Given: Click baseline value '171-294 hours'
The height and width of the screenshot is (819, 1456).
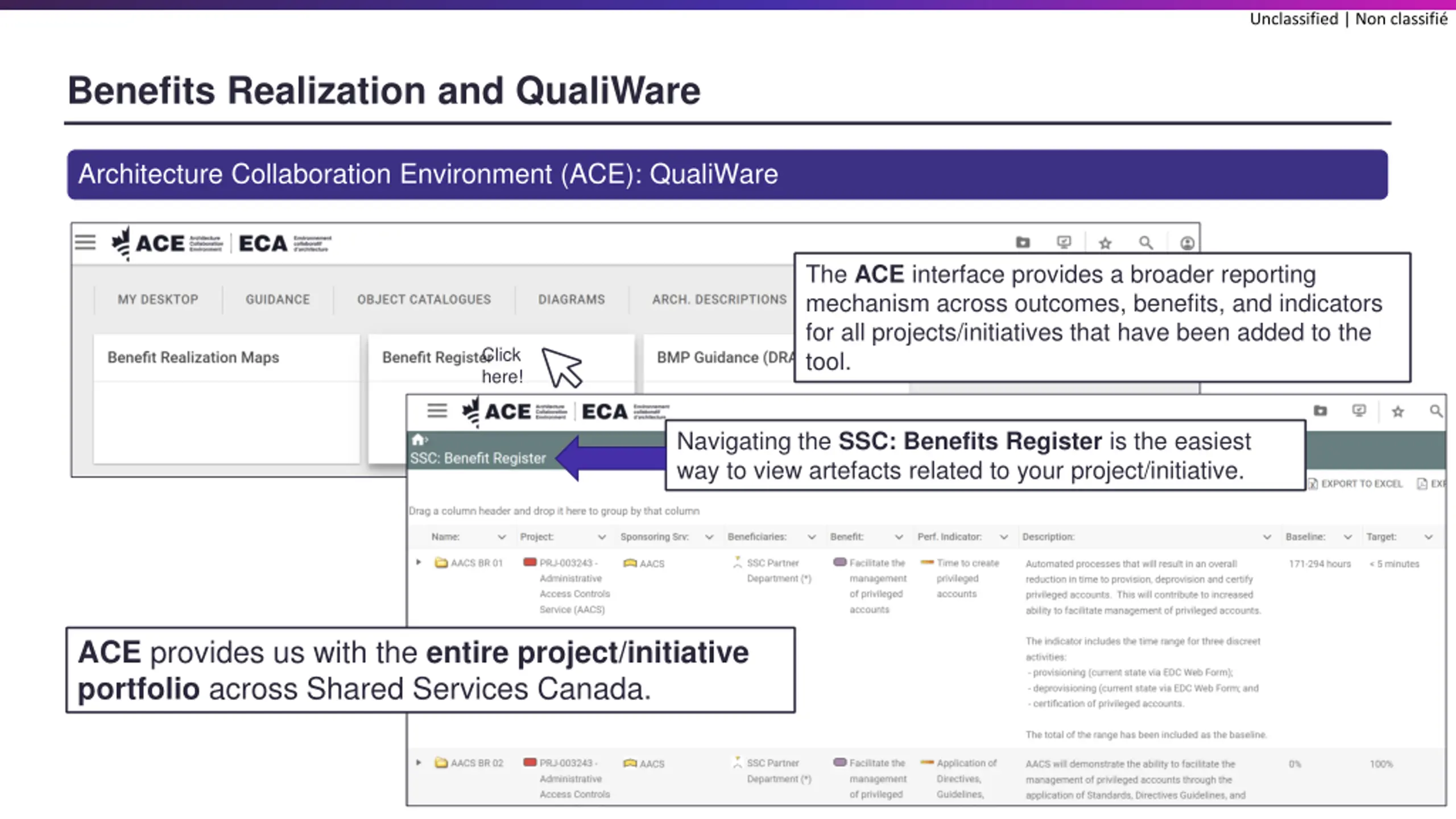Looking at the screenshot, I should coord(1319,564).
